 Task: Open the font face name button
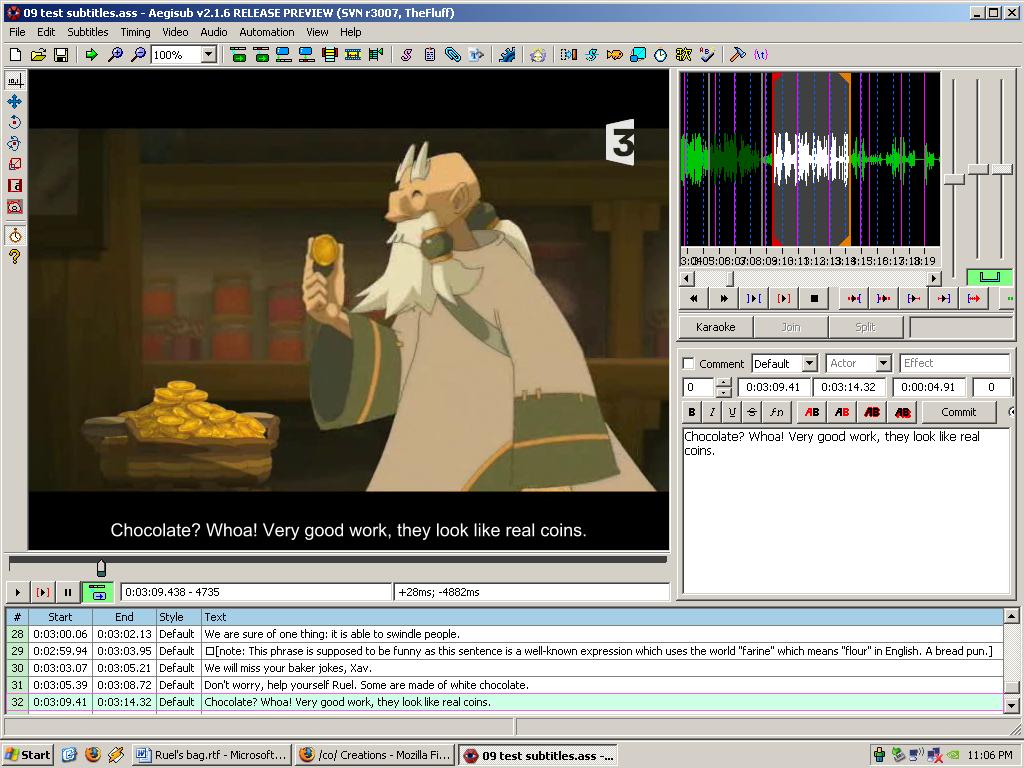point(776,412)
